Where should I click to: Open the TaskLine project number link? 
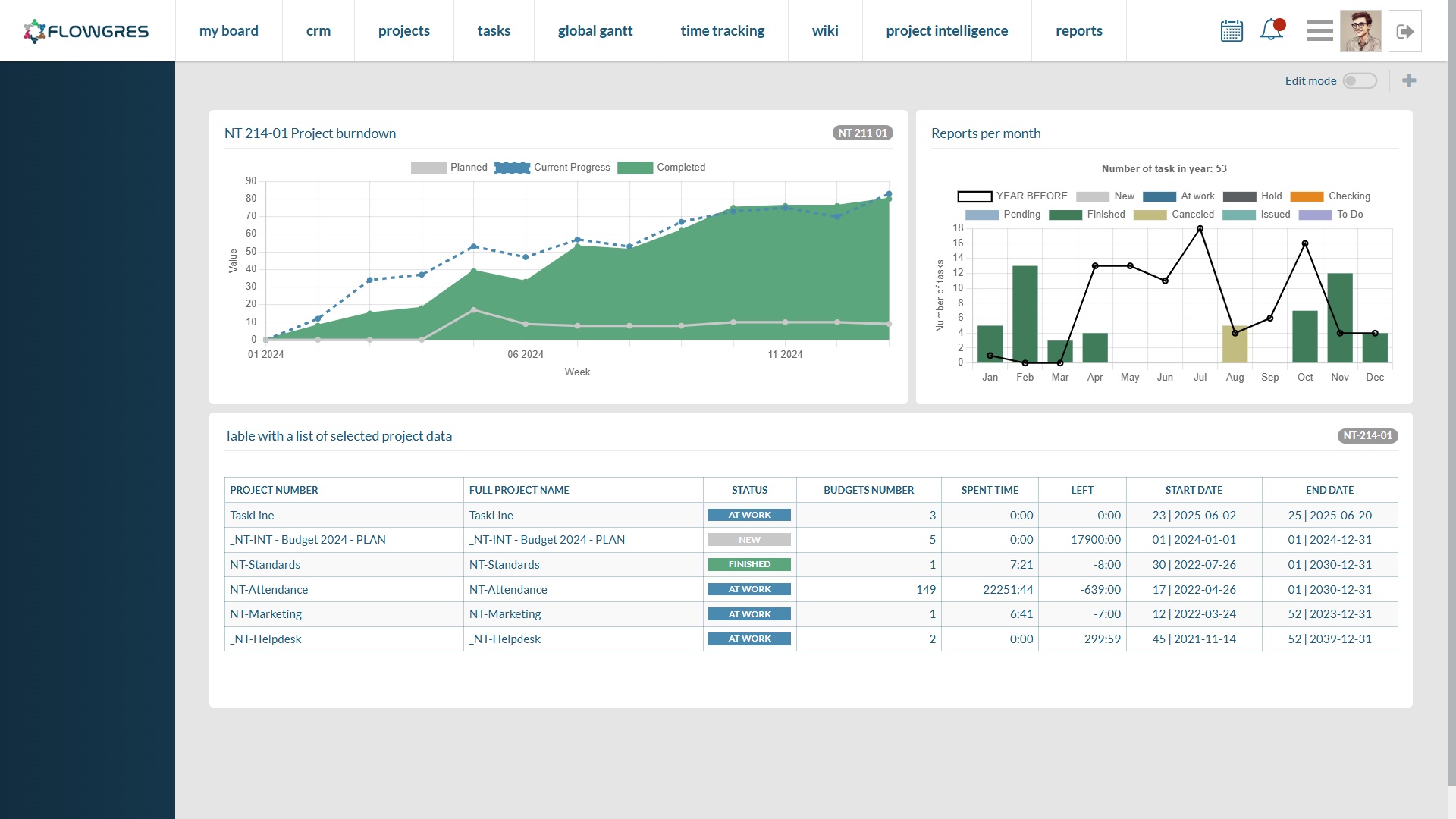pyautogui.click(x=252, y=516)
